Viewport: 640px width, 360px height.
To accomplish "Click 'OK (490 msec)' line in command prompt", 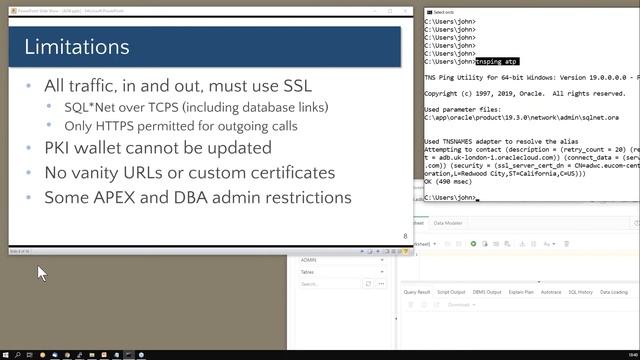I will coord(448,182).
